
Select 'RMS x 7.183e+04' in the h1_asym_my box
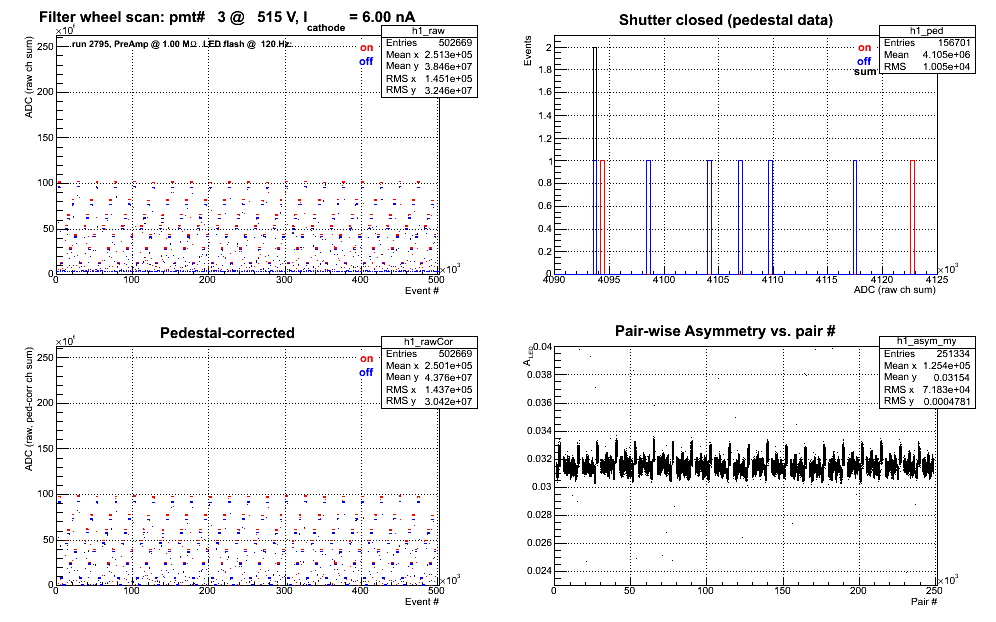[927, 389]
